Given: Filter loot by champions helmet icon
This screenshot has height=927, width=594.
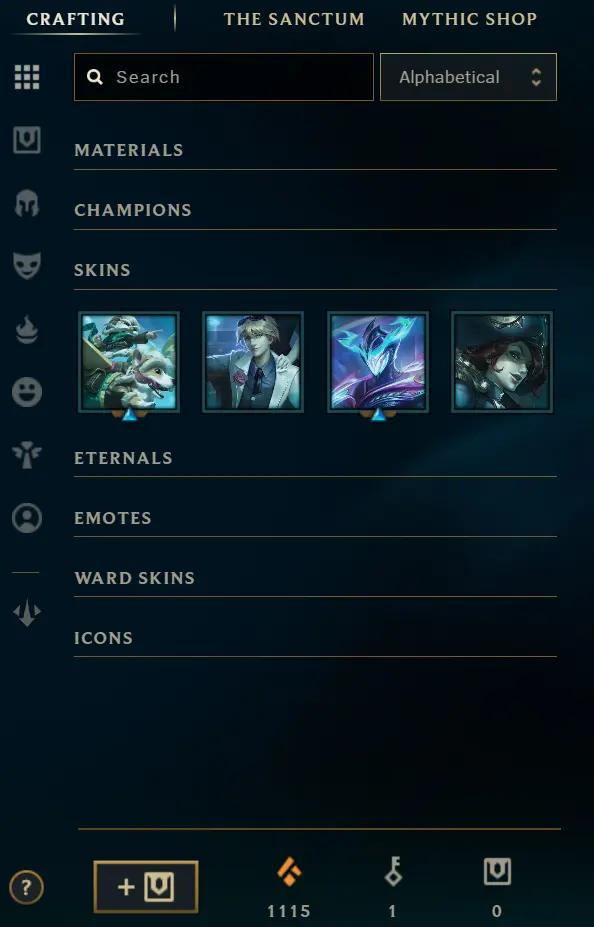Looking at the screenshot, I should [x=27, y=203].
